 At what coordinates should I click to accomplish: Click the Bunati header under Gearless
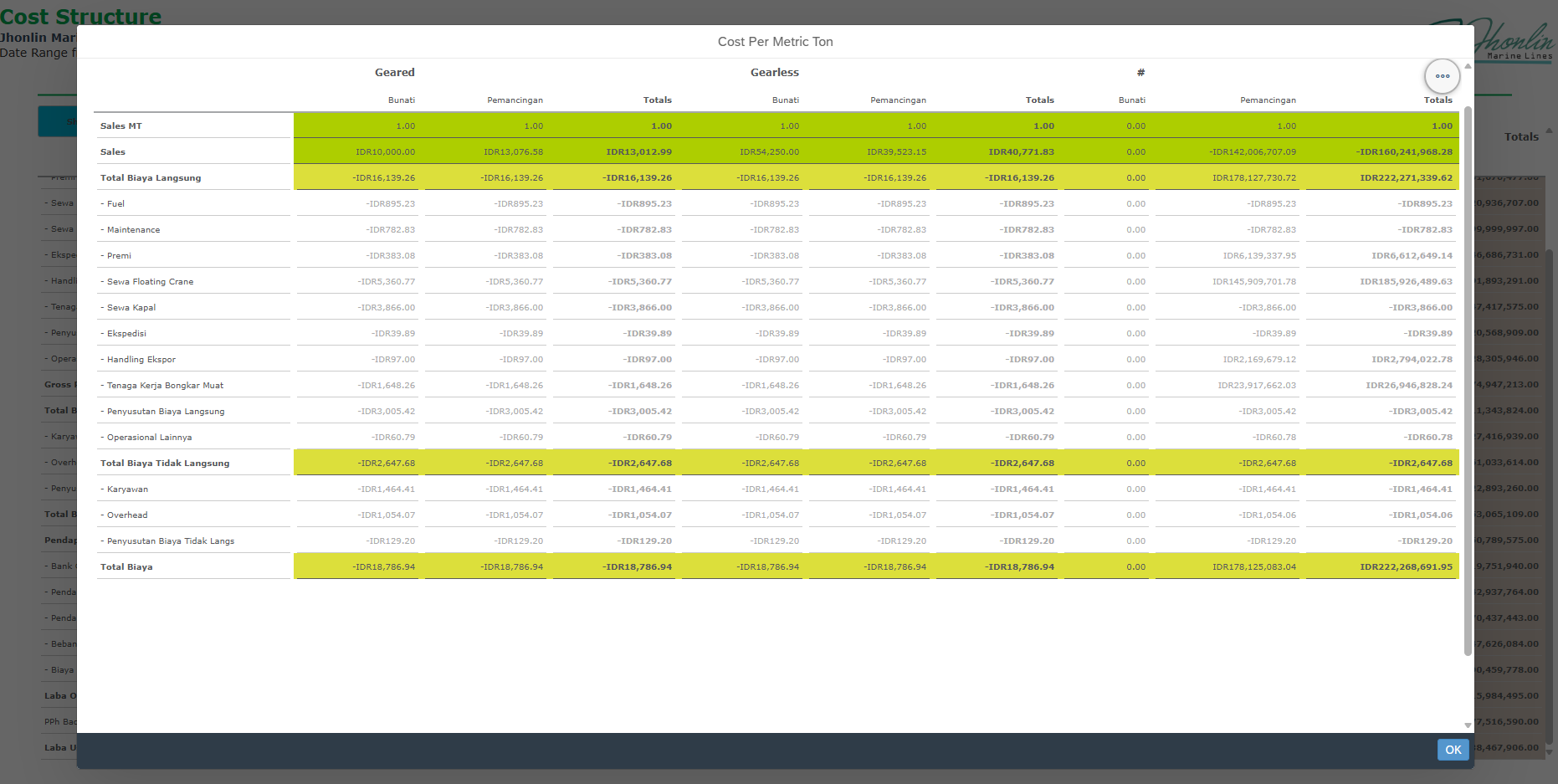pos(785,100)
